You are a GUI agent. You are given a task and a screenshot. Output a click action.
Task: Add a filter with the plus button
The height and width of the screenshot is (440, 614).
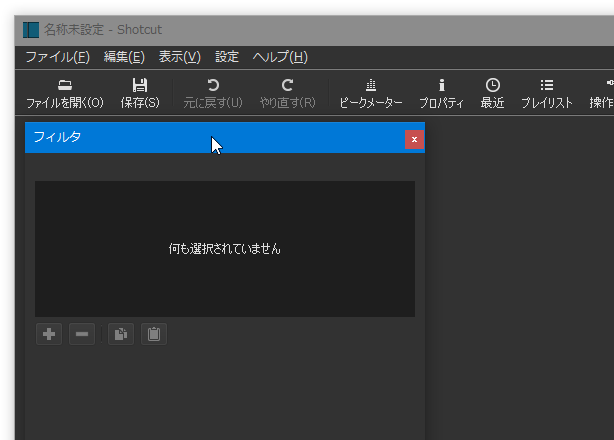point(49,334)
